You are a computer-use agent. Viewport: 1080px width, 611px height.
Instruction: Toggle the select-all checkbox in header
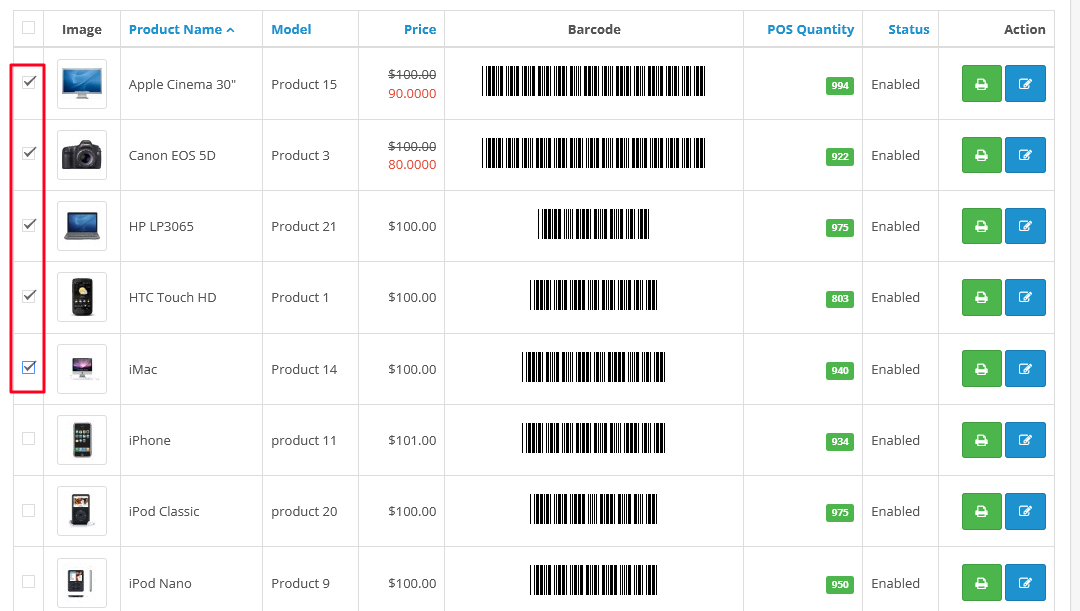coord(28,28)
